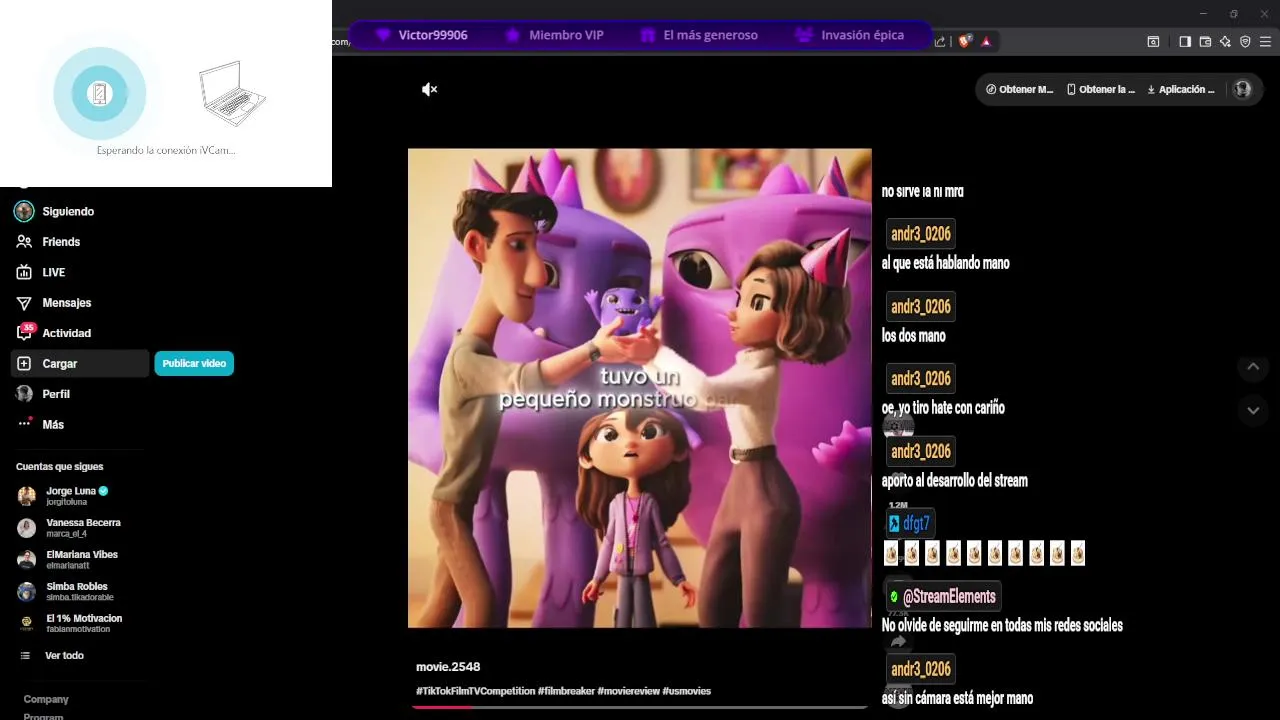Open the Friends section
Viewport: 1280px width, 720px height.
(x=48, y=242)
